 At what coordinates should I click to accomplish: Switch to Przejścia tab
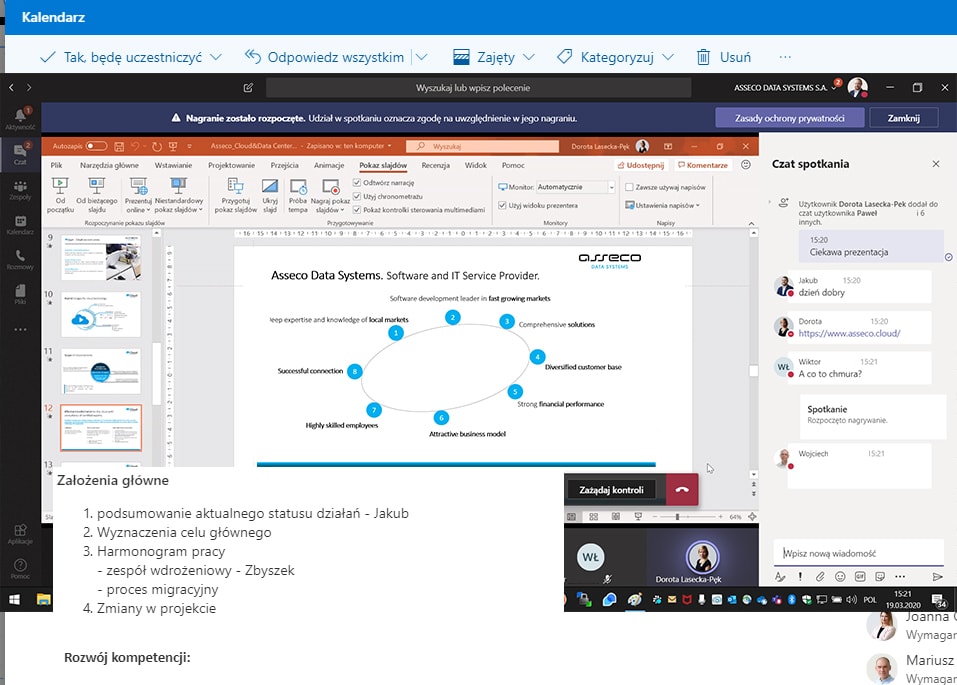pos(284,165)
